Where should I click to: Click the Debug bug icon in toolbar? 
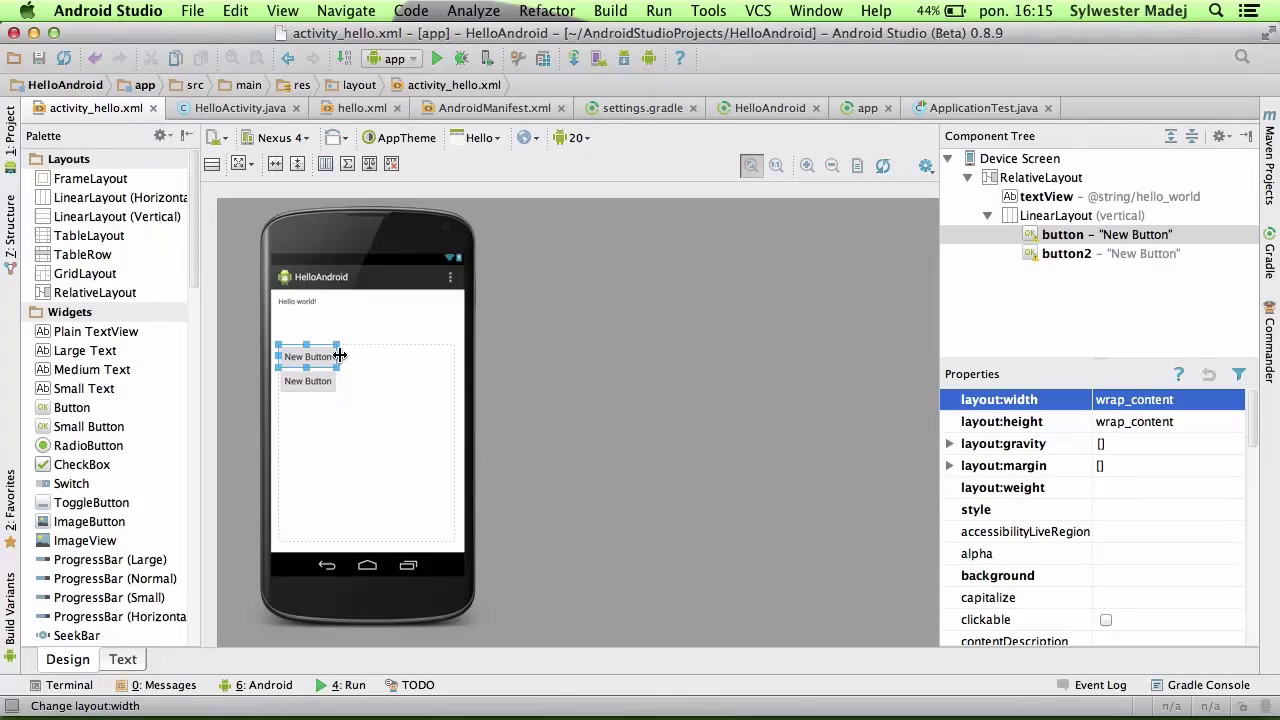click(462, 58)
